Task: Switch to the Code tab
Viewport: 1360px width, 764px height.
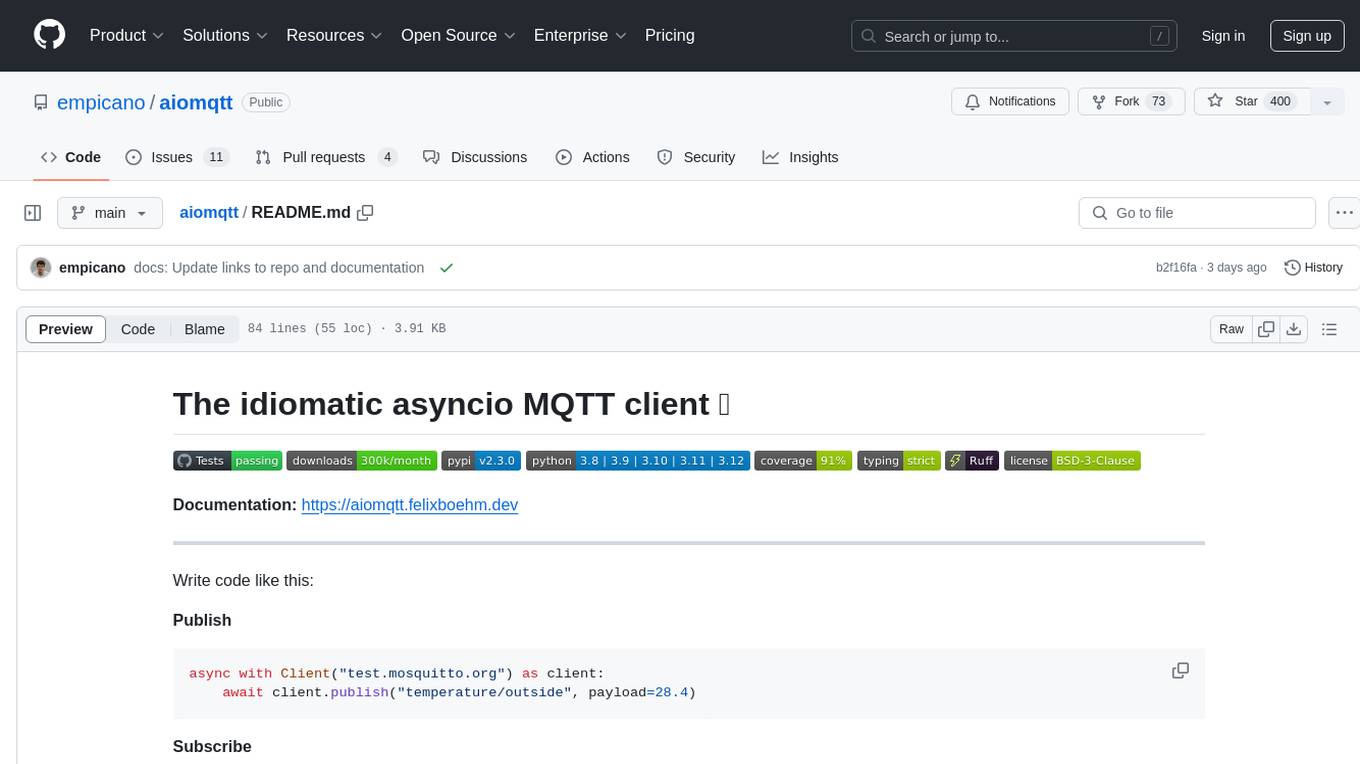Action: 71,157
